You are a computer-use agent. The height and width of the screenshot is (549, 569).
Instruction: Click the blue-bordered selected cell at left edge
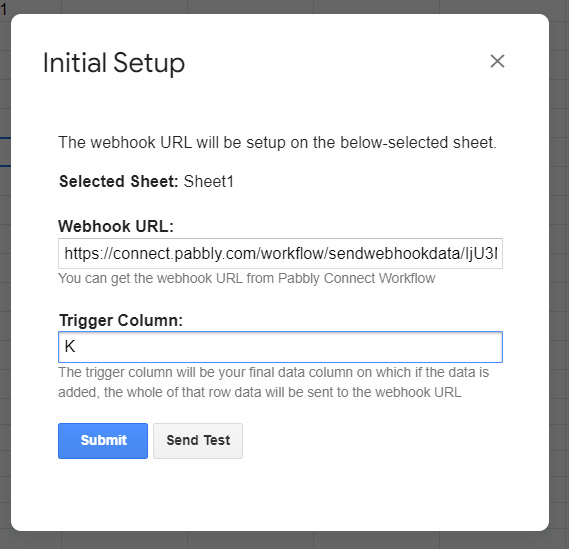(5, 152)
